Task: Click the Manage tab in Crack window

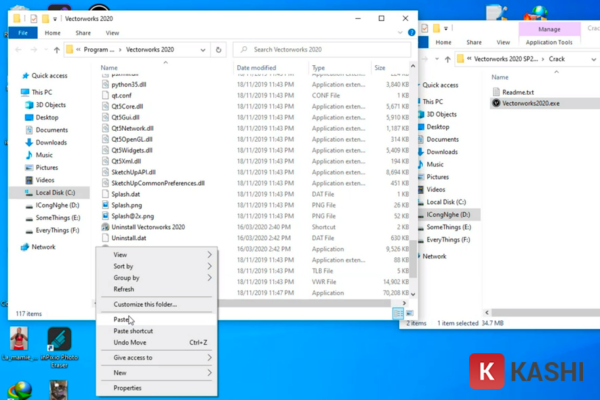Action: [549, 29]
